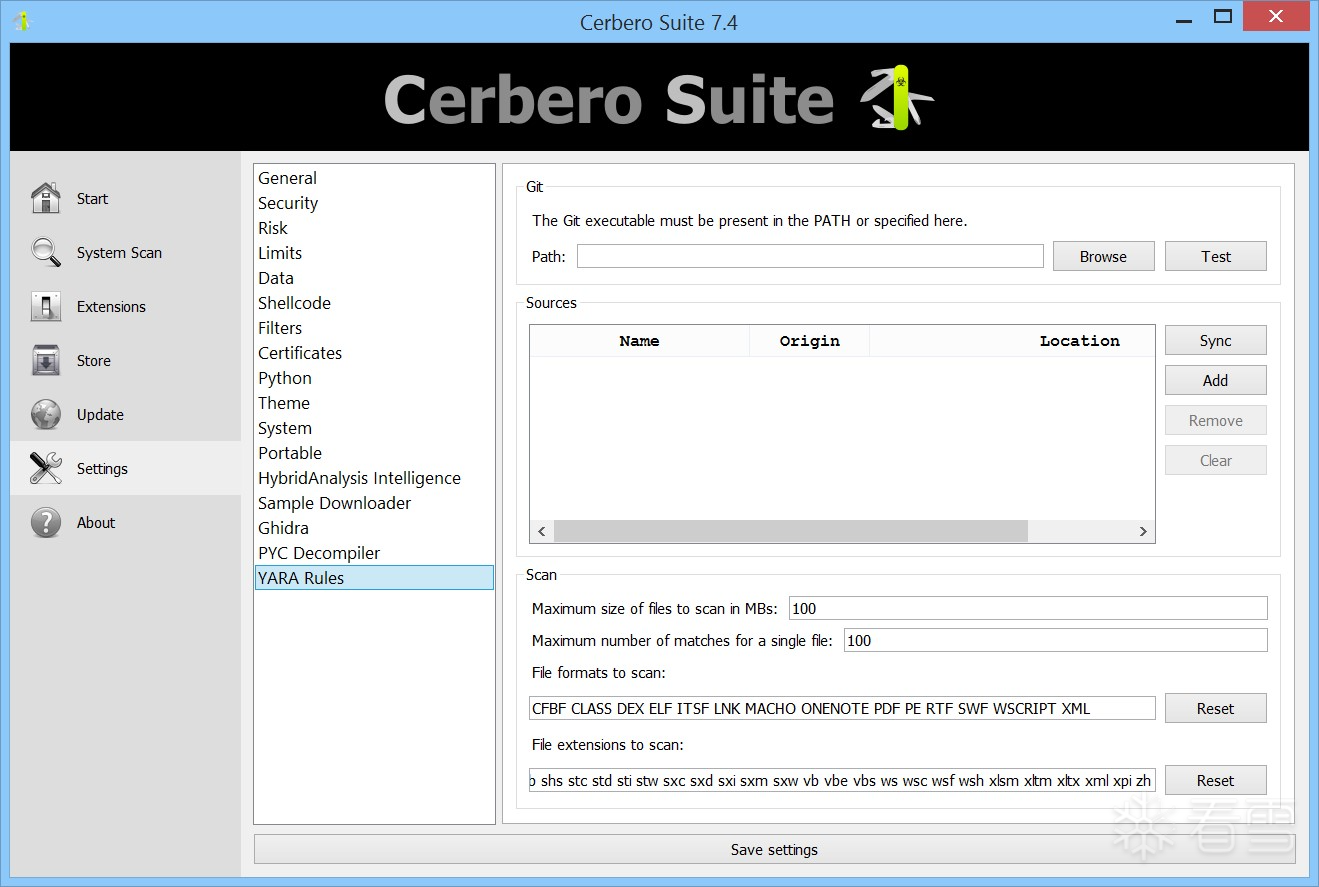
Task: Click the Save settings button
Action: point(774,849)
